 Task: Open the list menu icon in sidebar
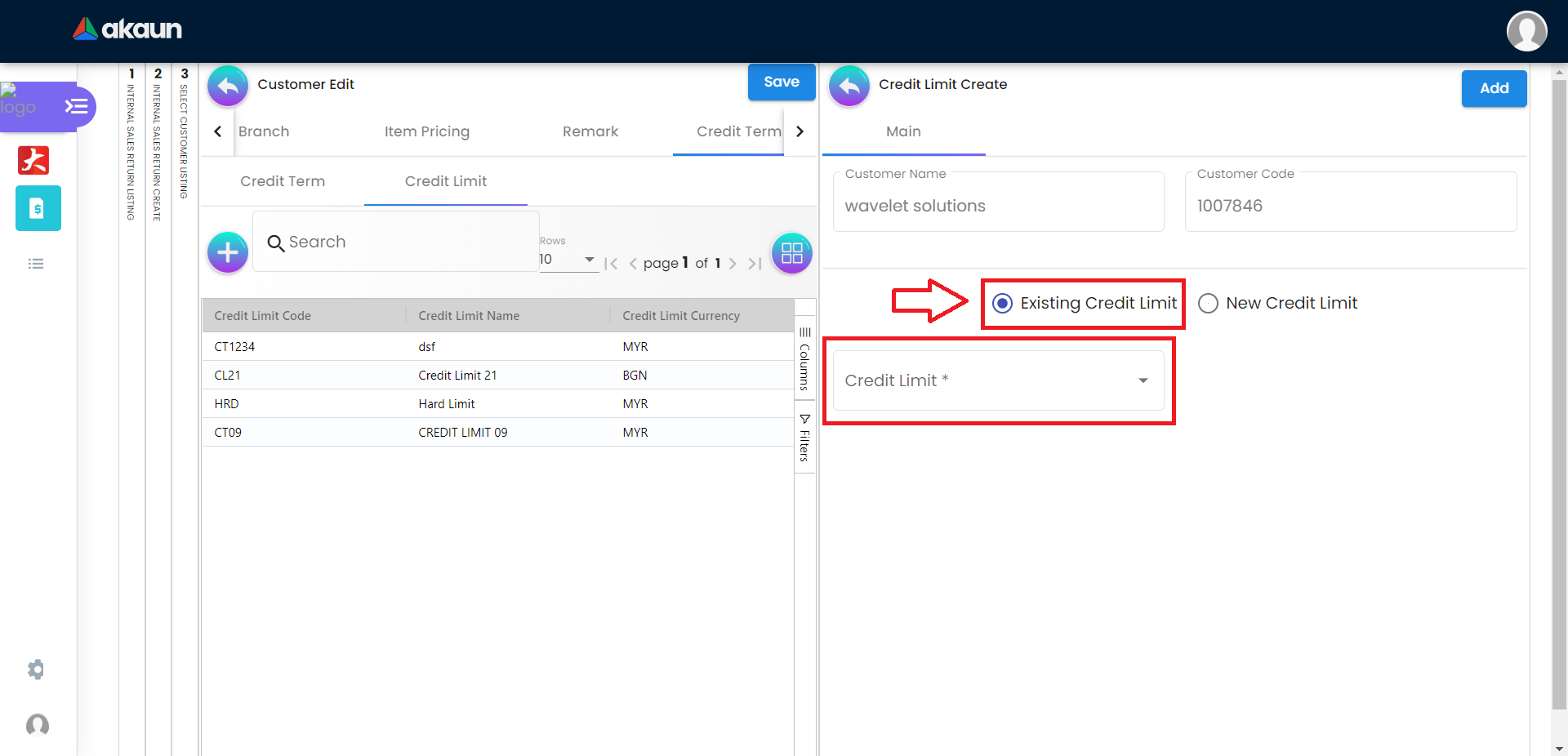(36, 264)
